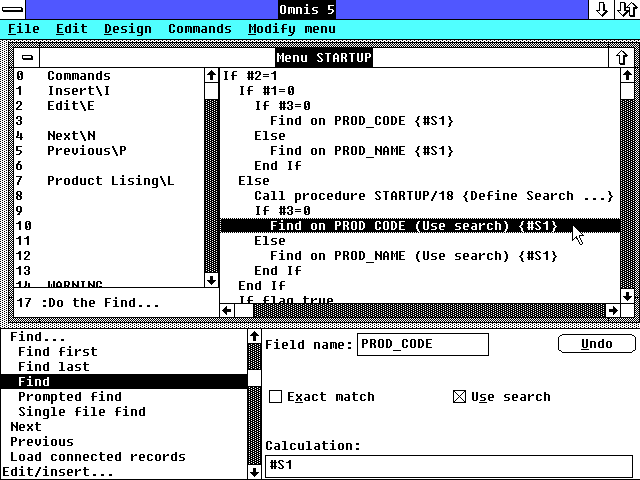Click the menu line list scrollbar thumb
640x480 pixels.
tap(211, 91)
